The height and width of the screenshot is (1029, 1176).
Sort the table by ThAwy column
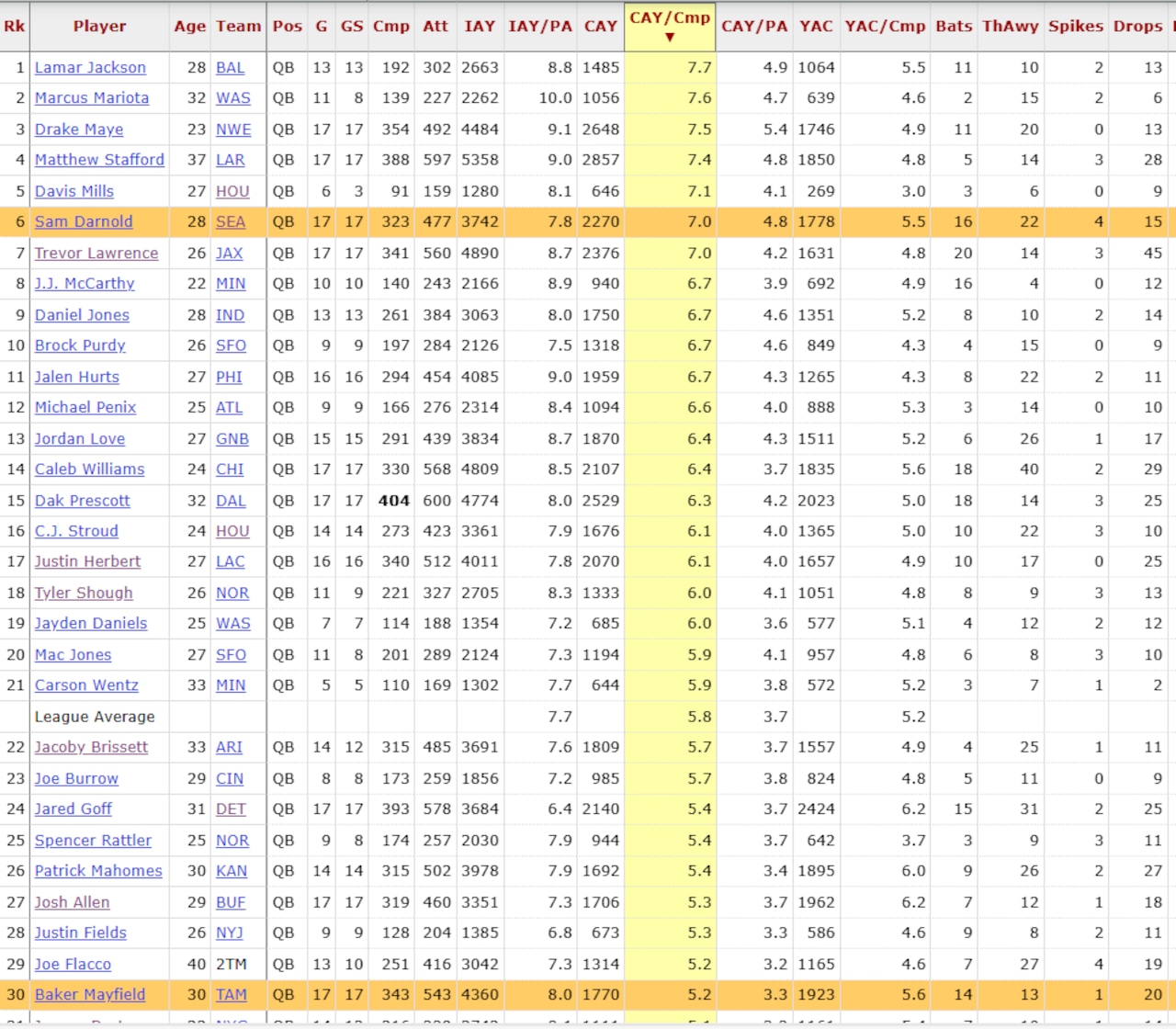pos(1010,26)
